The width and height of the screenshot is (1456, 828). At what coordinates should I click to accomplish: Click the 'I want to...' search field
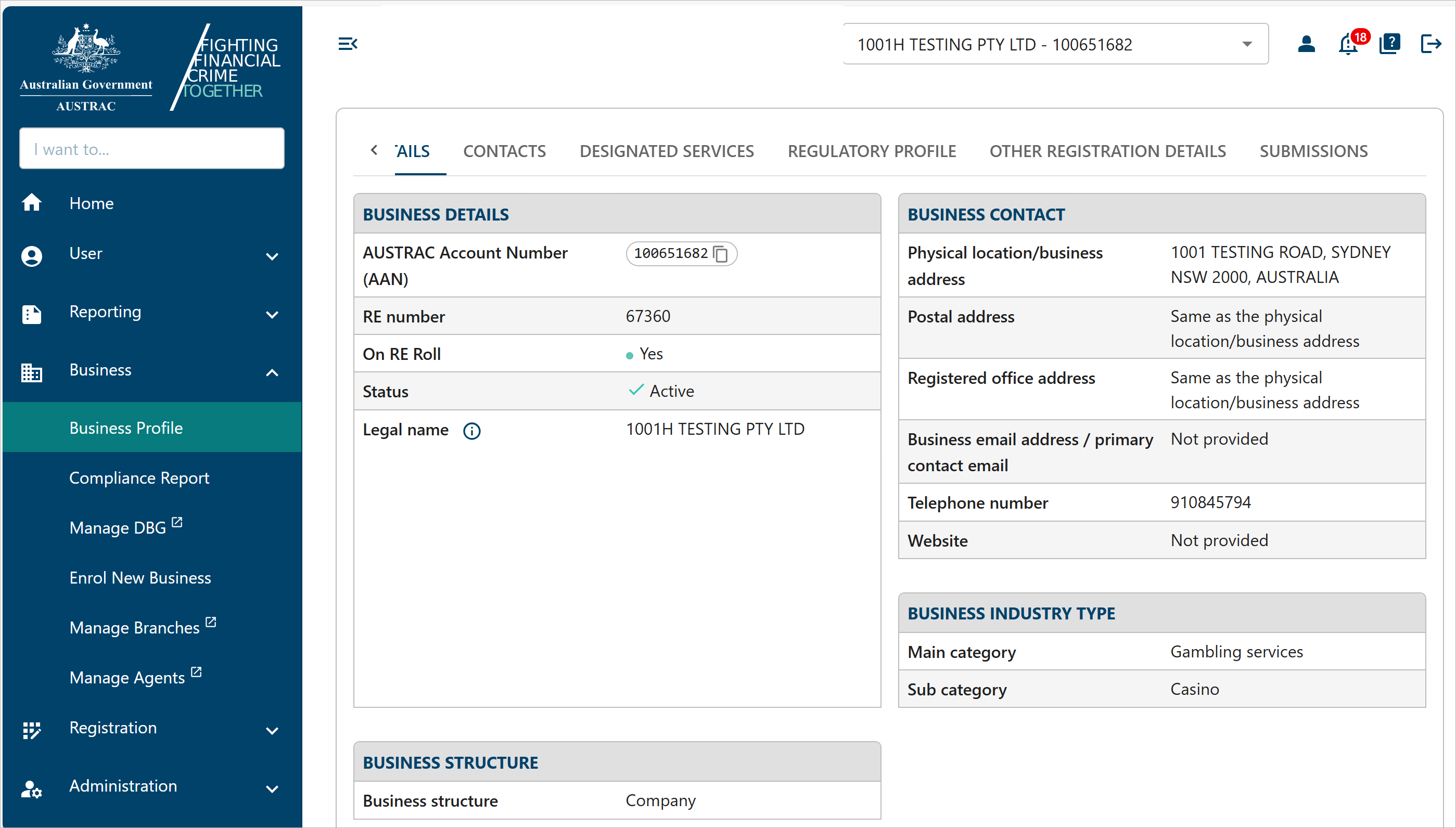[x=151, y=148]
